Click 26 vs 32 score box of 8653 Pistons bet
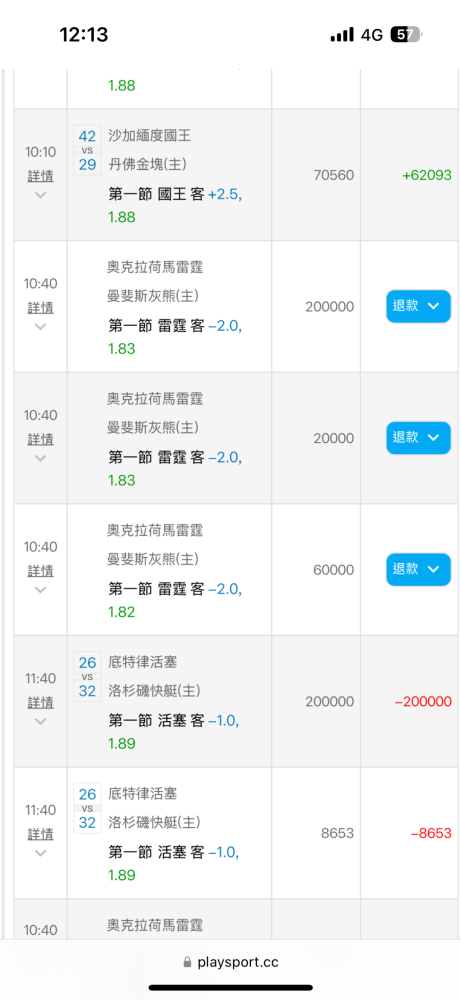 click(87, 808)
